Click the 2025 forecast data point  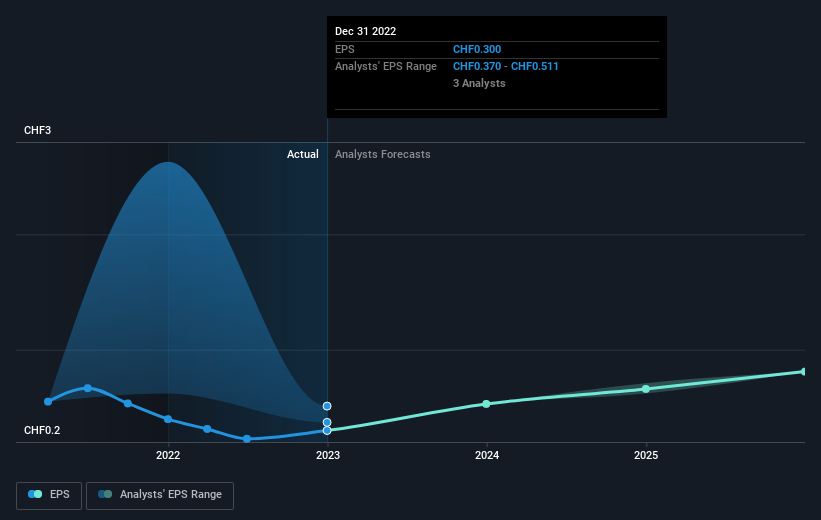tap(646, 389)
